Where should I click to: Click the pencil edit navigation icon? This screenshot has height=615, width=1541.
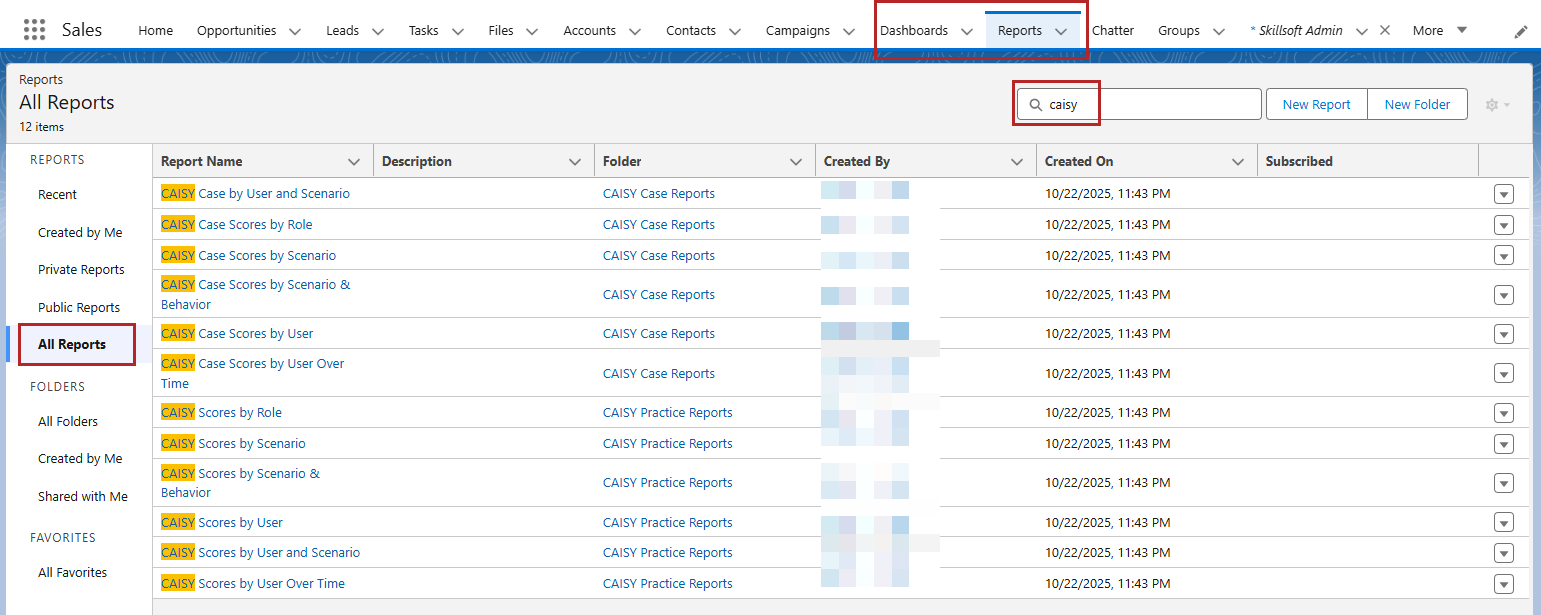pyautogui.click(x=1521, y=32)
